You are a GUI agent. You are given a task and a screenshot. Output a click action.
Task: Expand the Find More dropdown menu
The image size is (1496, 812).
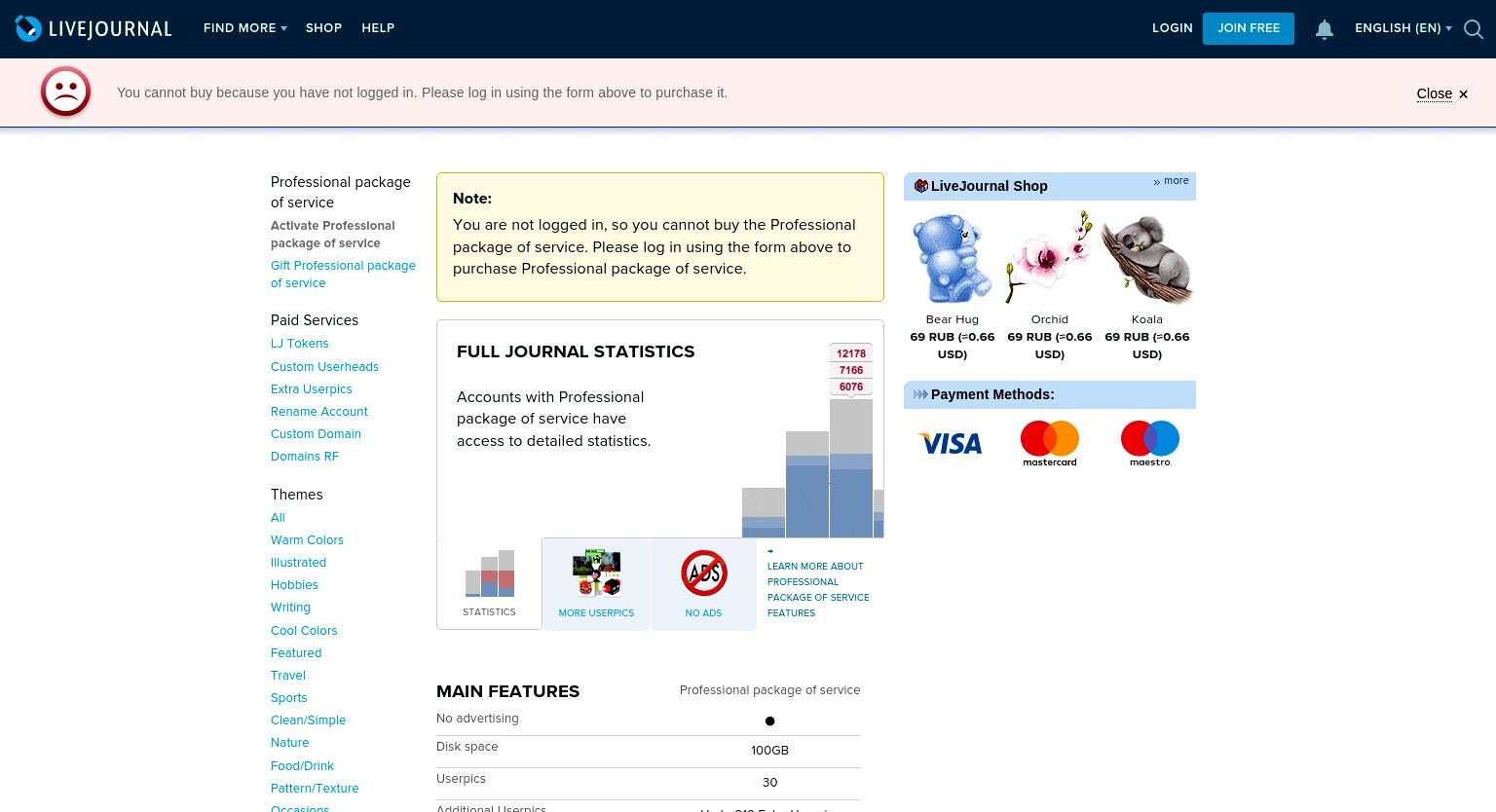(244, 28)
